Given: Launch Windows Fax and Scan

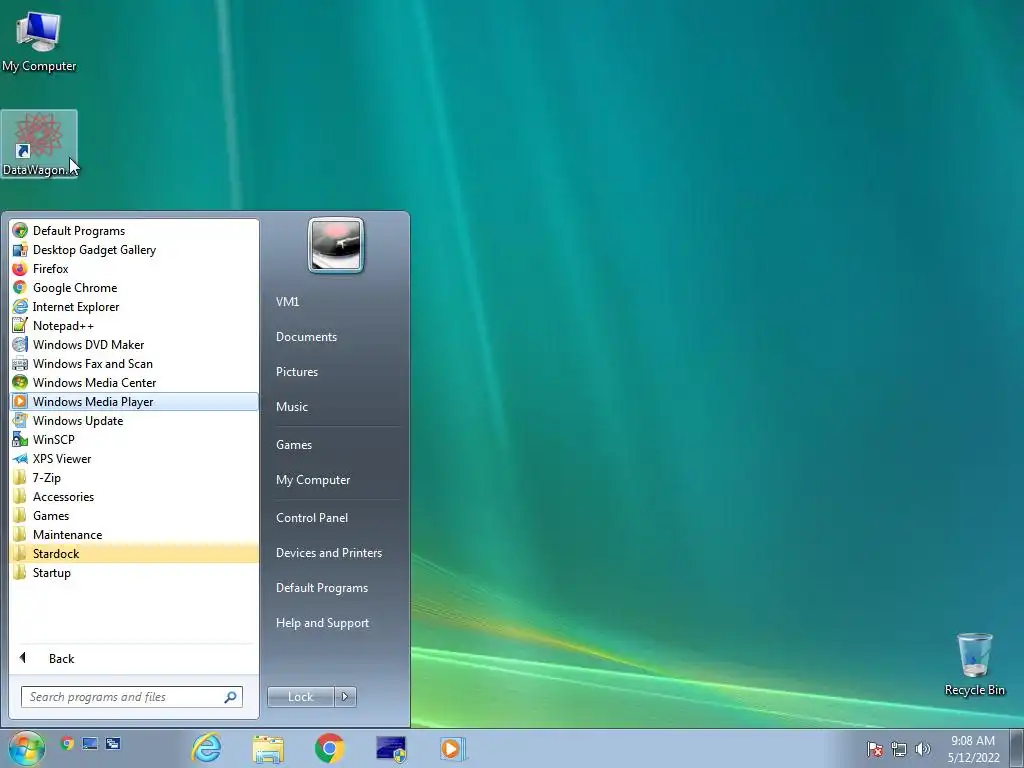Looking at the screenshot, I should pyautogui.click(x=134, y=363).
